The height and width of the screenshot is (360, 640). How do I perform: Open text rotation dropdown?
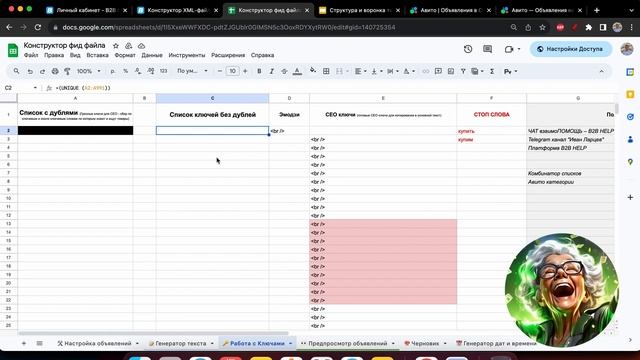(x=409, y=71)
